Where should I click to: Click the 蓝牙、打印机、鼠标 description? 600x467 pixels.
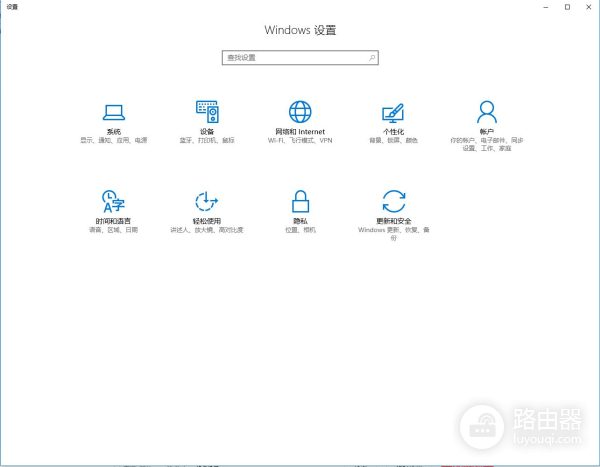point(207,140)
